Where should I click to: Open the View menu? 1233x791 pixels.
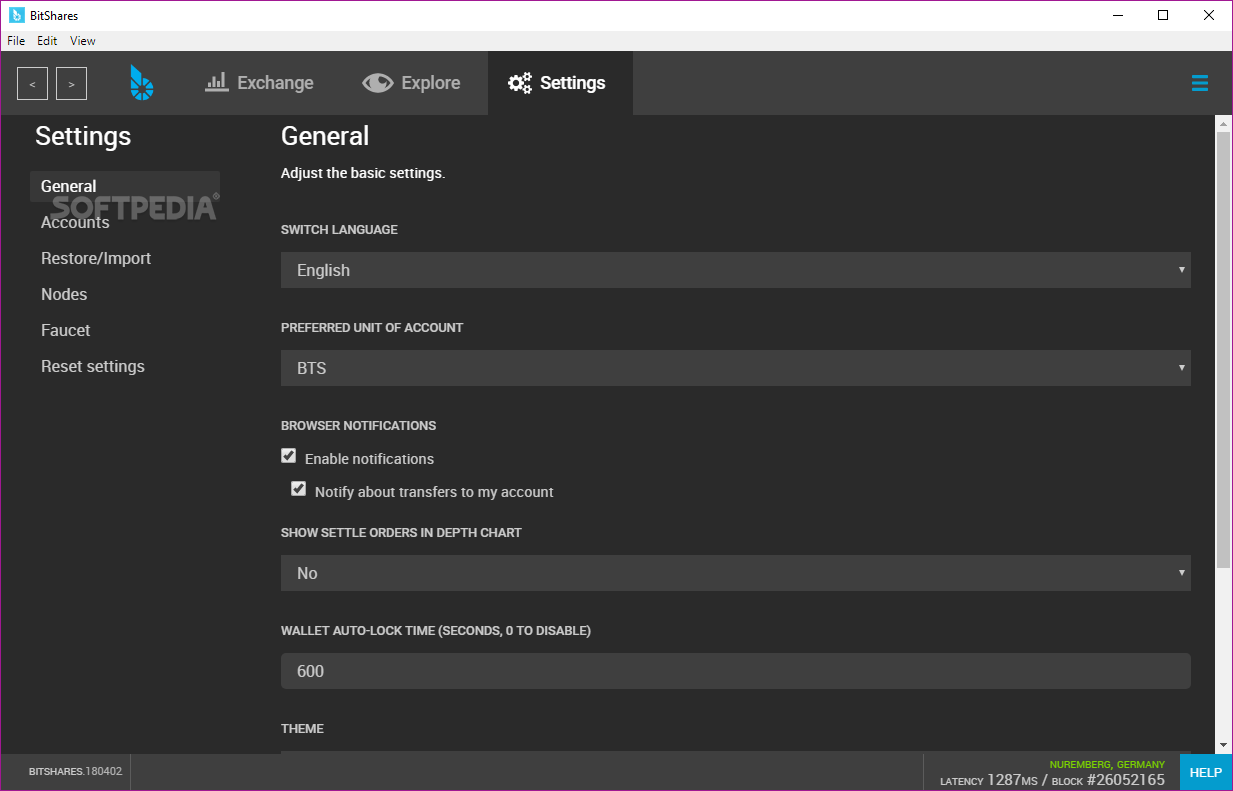83,41
